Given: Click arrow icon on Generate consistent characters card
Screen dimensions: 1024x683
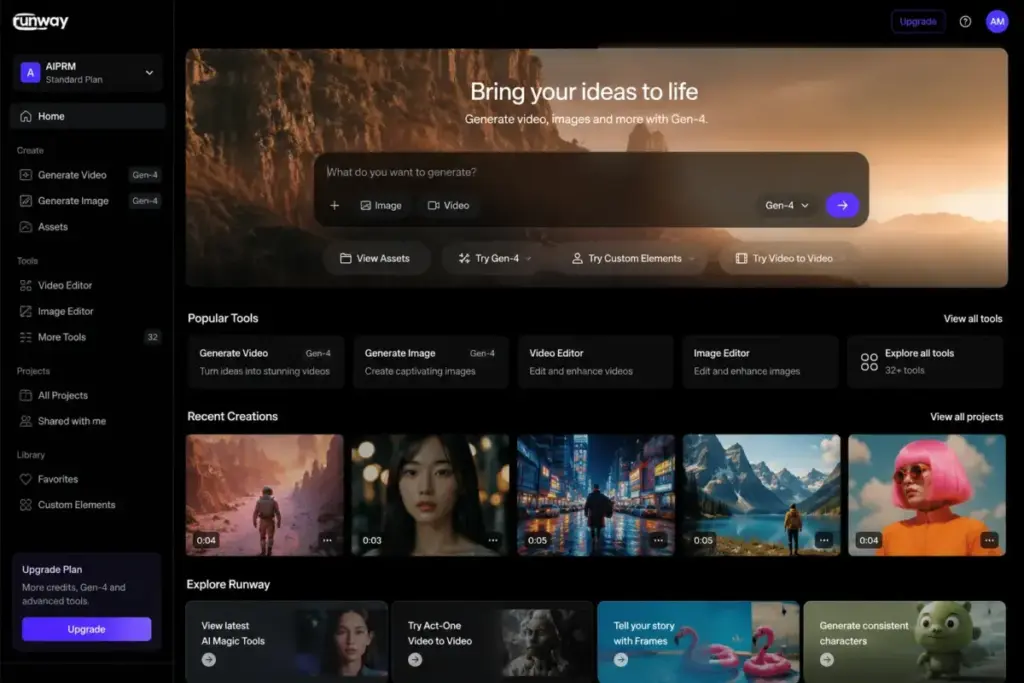Looking at the screenshot, I should (x=827, y=659).
